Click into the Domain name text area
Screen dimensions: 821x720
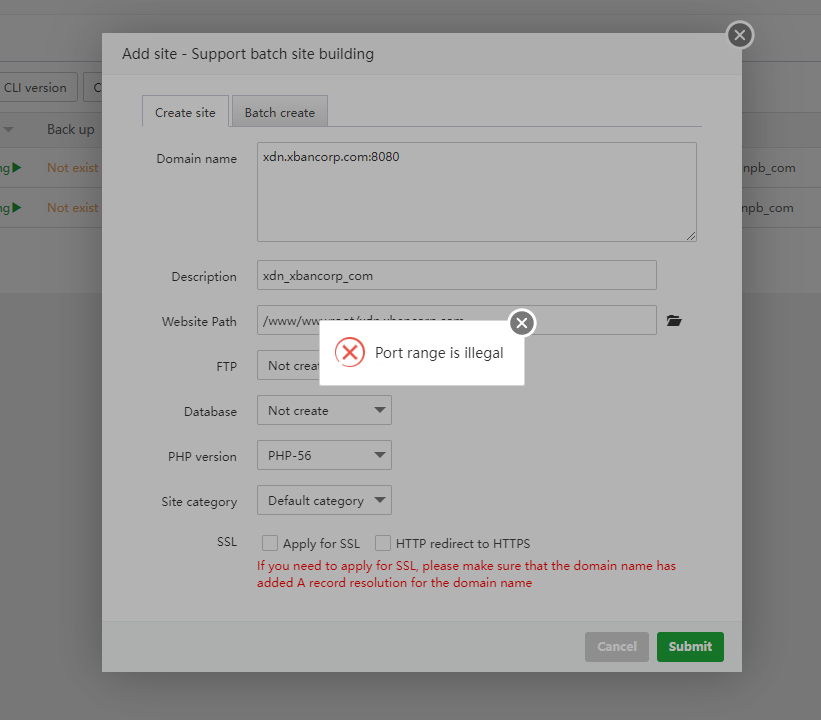coord(476,192)
